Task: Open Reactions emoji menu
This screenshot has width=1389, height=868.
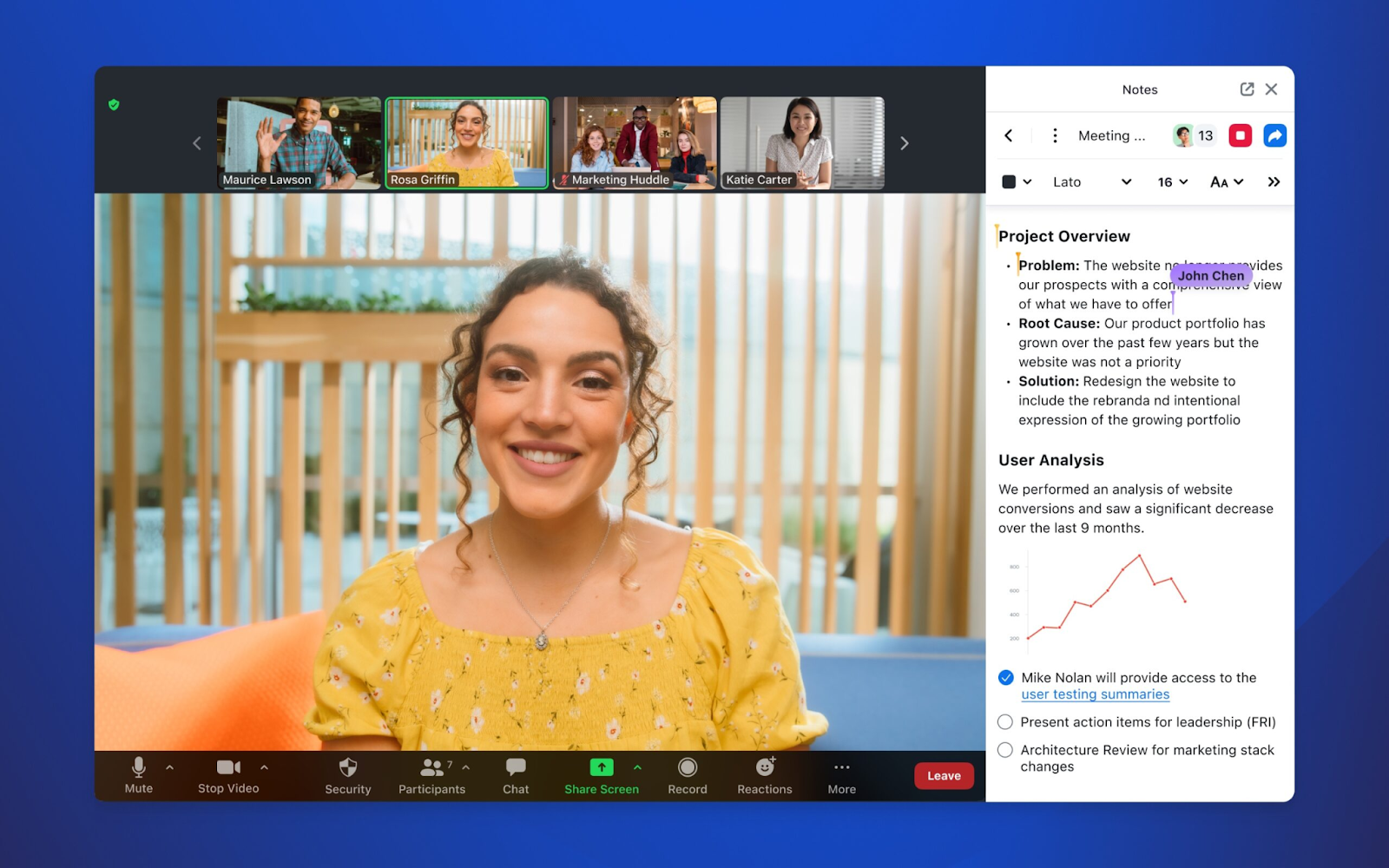Action: coord(764,775)
